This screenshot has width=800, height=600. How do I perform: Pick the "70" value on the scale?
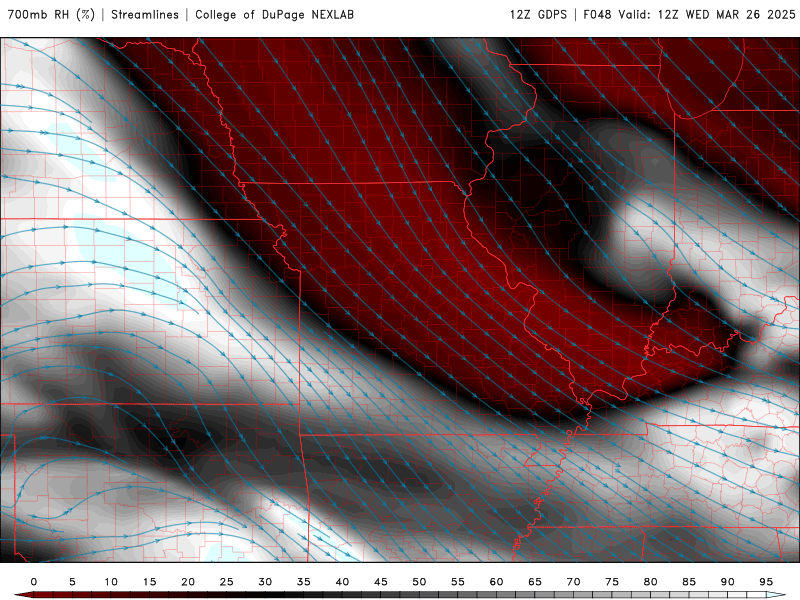(573, 582)
